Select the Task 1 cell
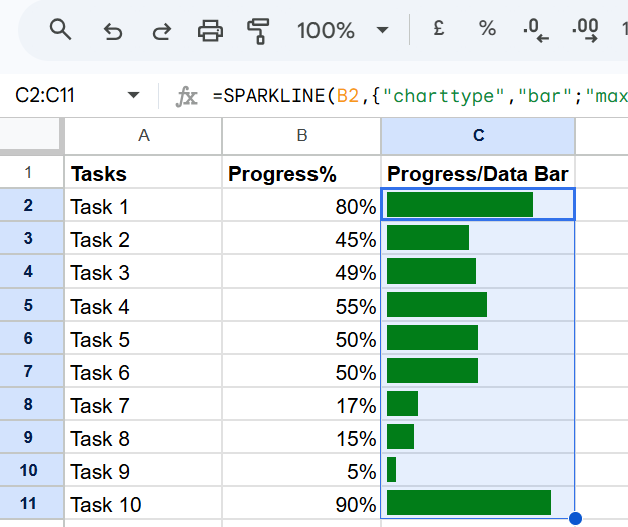Viewport: 628px width, 527px height. (143, 205)
